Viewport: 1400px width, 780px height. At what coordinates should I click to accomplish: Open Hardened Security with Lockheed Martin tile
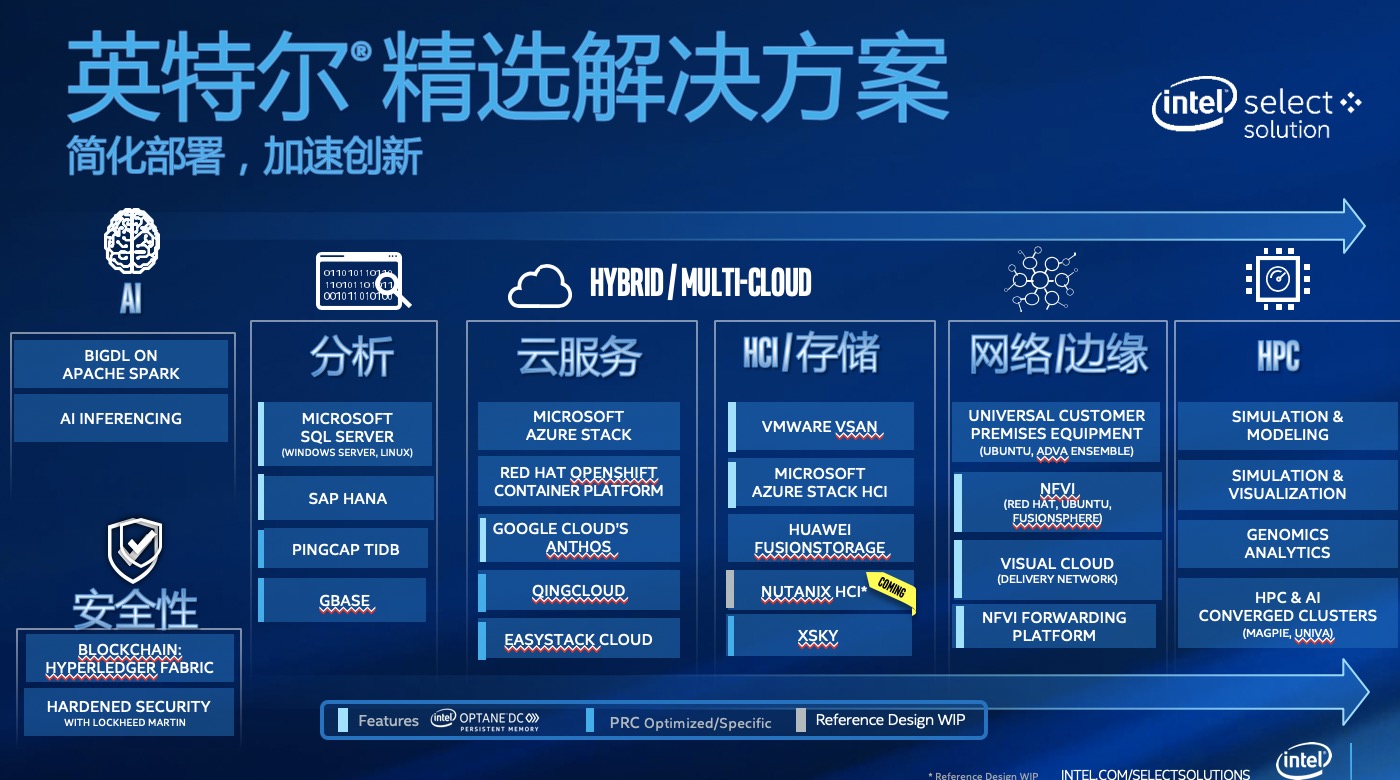click(129, 712)
